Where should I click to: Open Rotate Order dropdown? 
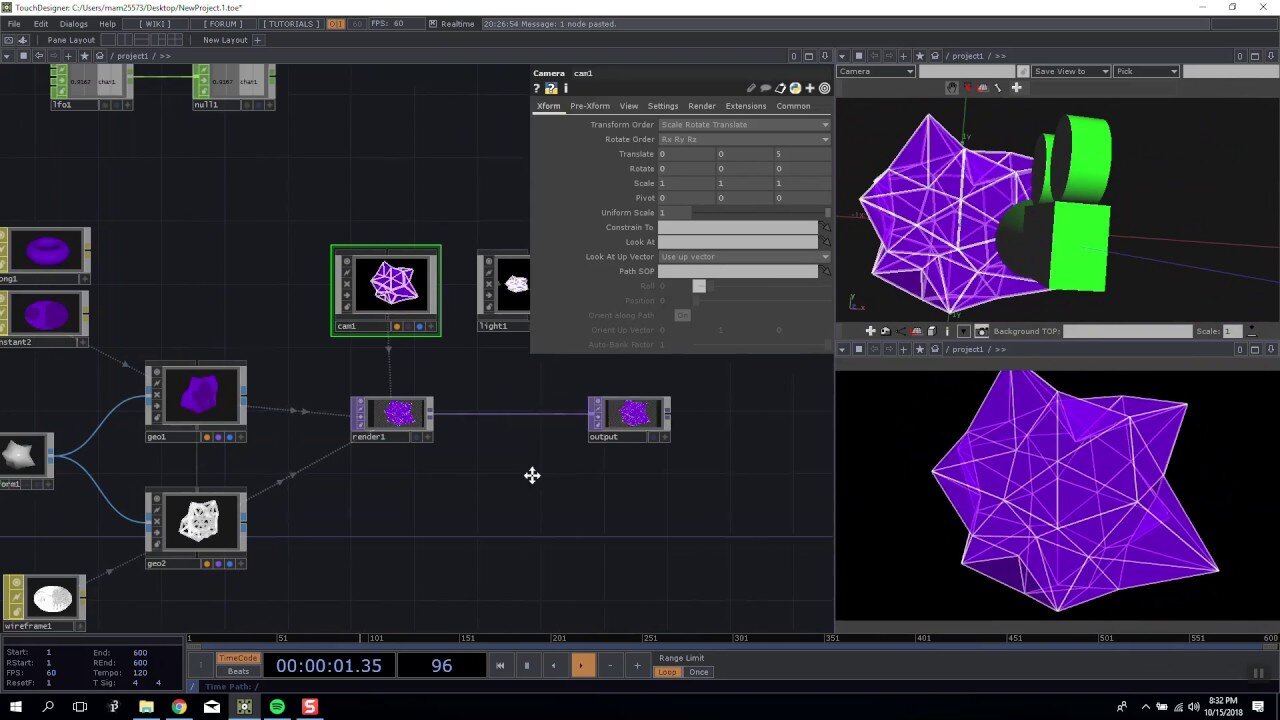point(744,139)
